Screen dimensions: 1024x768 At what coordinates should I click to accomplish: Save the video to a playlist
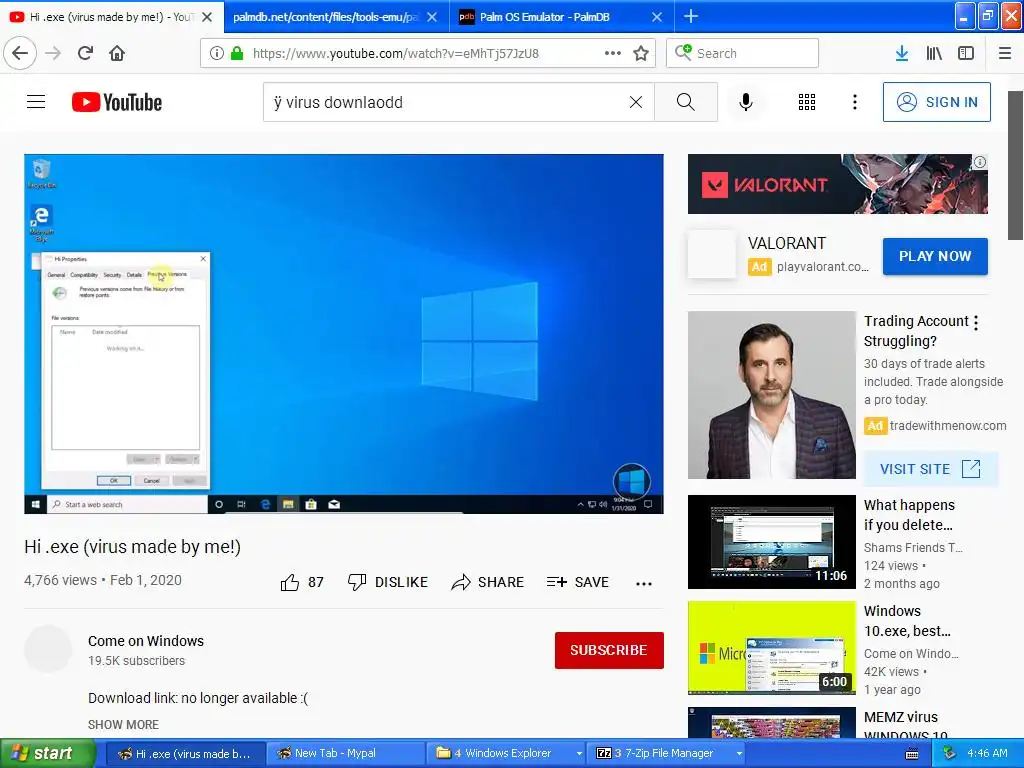pos(578,582)
